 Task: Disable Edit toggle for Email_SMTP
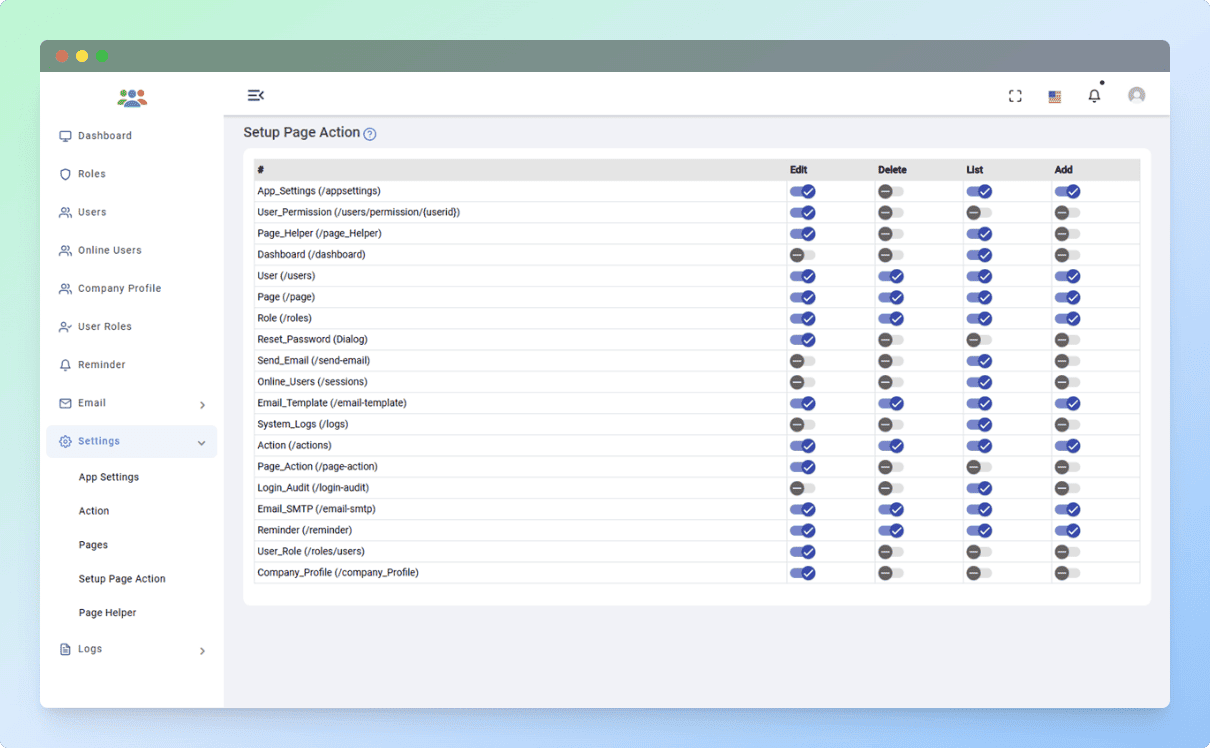click(803, 509)
